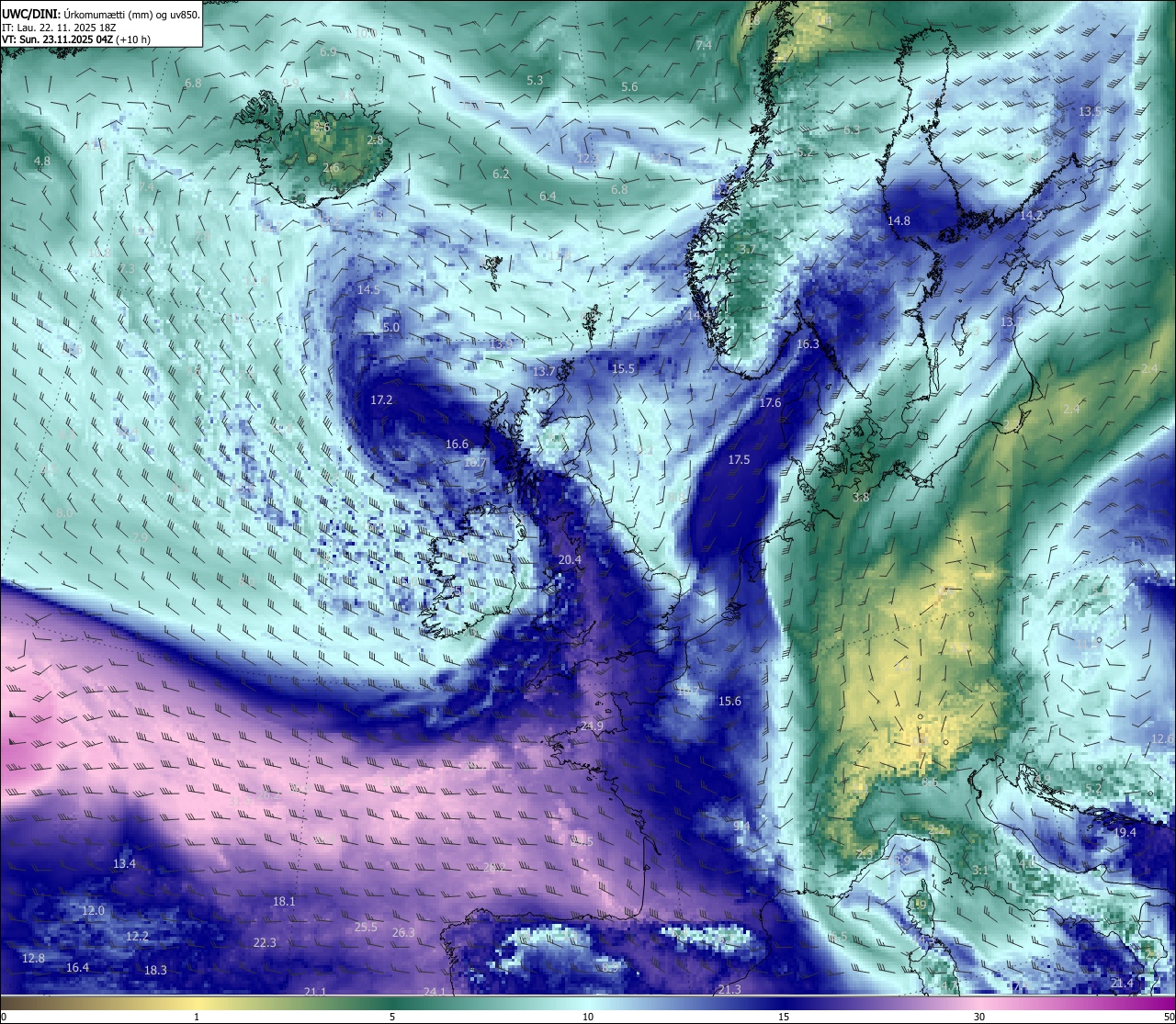Click the 19.4 value label
Image resolution: width=1176 pixels, height=1024 pixels.
(x=1125, y=833)
